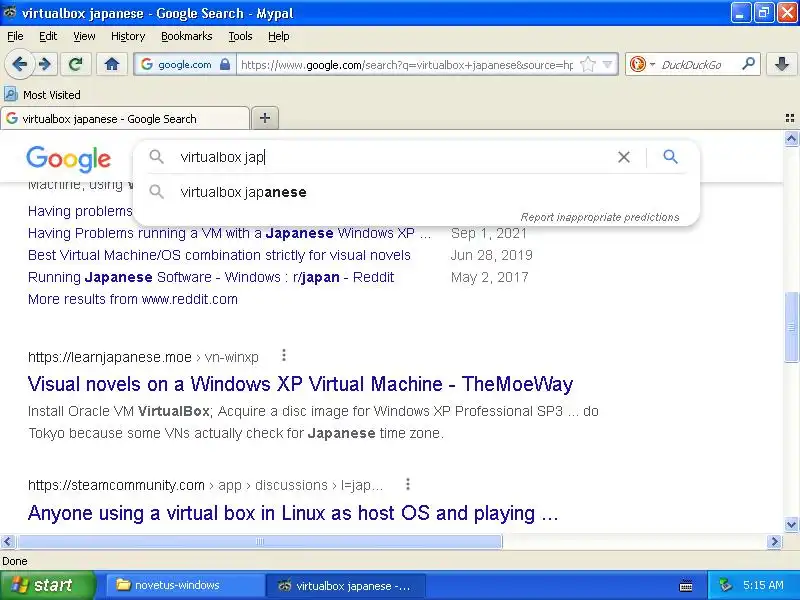The width and height of the screenshot is (800, 600).
Task: Click the horizontal scrollbar left arrow
Action: click(8, 541)
